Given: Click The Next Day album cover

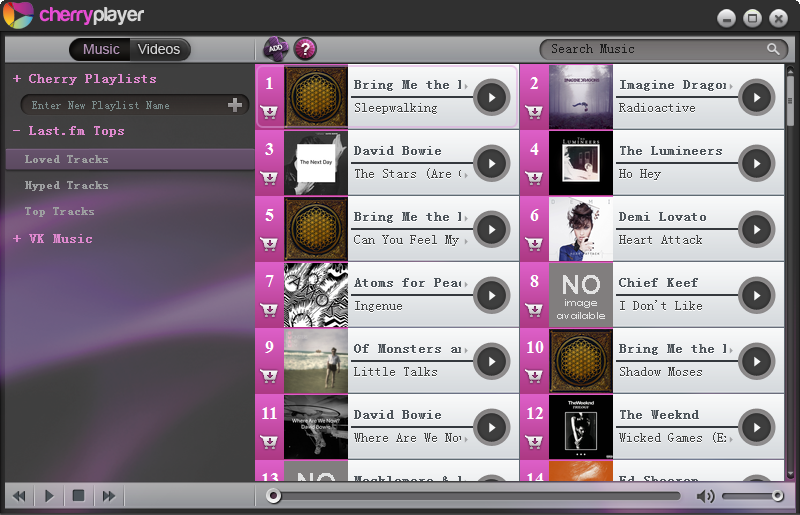Looking at the screenshot, I should tap(316, 163).
